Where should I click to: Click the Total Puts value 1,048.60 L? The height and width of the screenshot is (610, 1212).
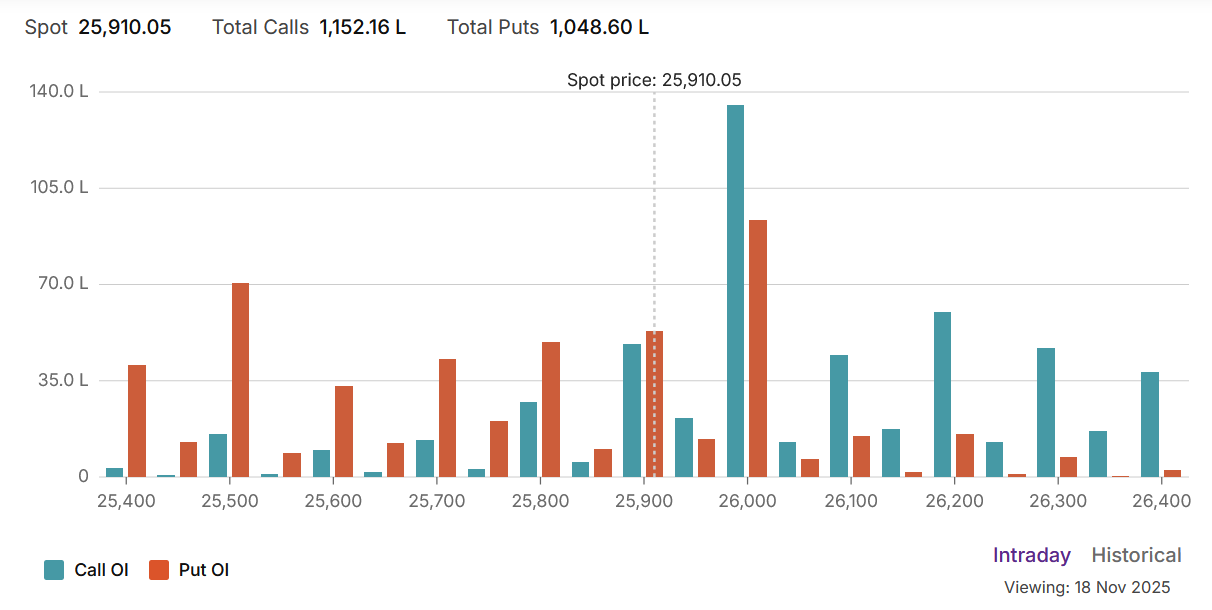pos(599,27)
